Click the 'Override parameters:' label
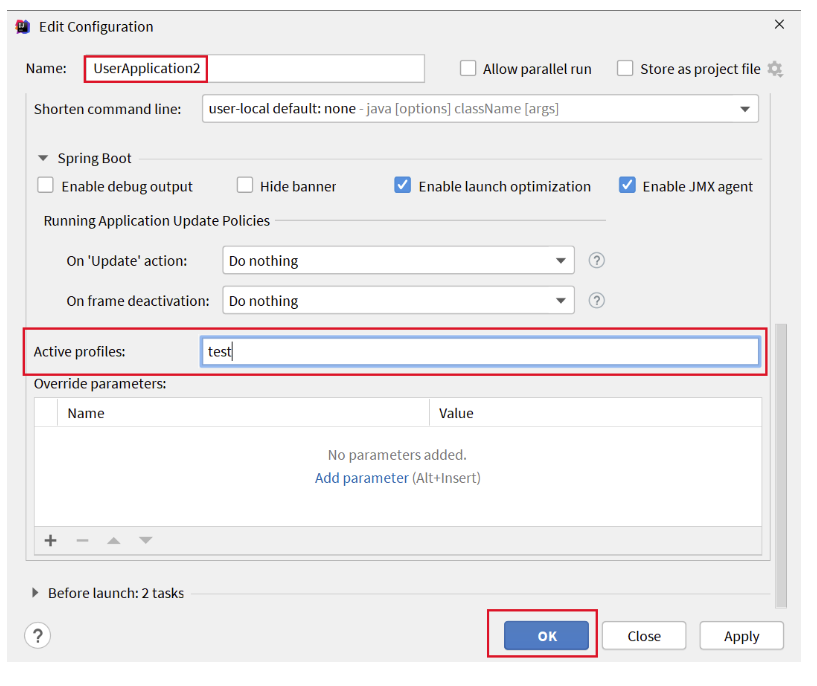 pyautogui.click(x=100, y=384)
